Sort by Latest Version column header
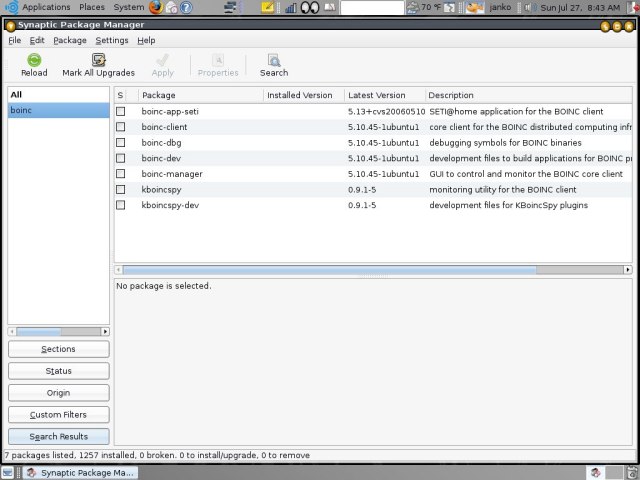This screenshot has height=480, width=640. point(384,95)
